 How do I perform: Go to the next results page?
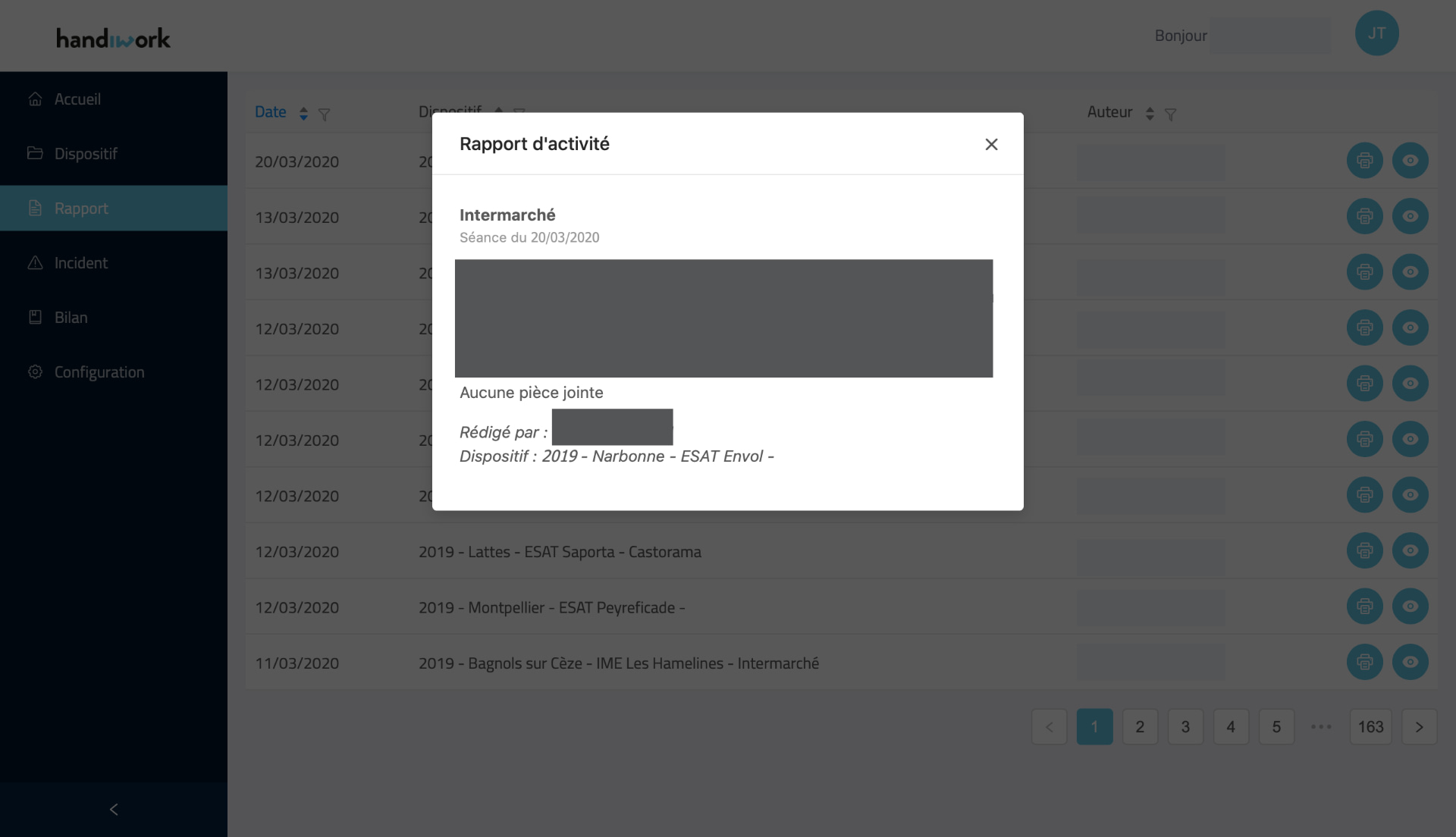coord(1419,726)
